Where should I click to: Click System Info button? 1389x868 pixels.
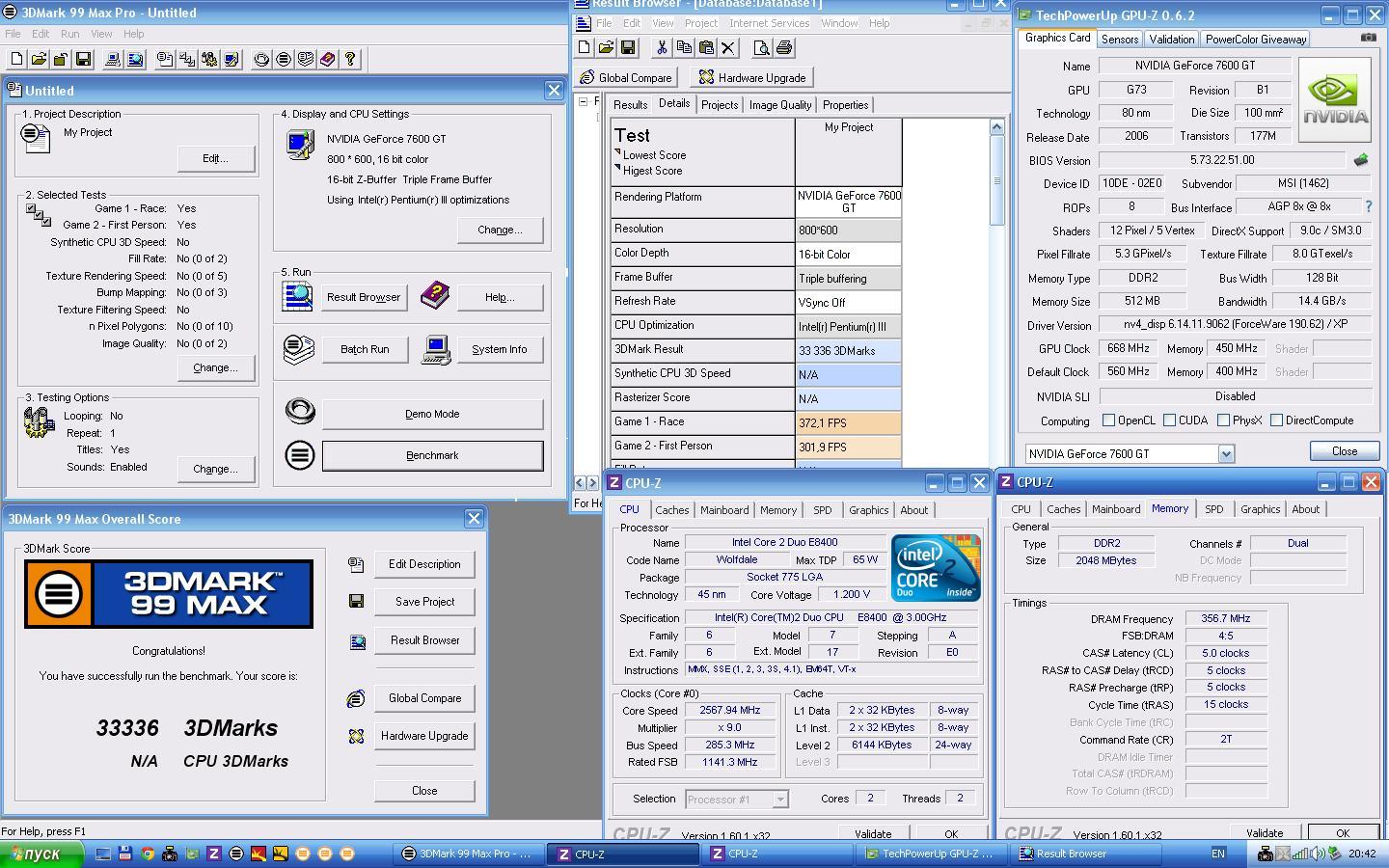click(499, 349)
